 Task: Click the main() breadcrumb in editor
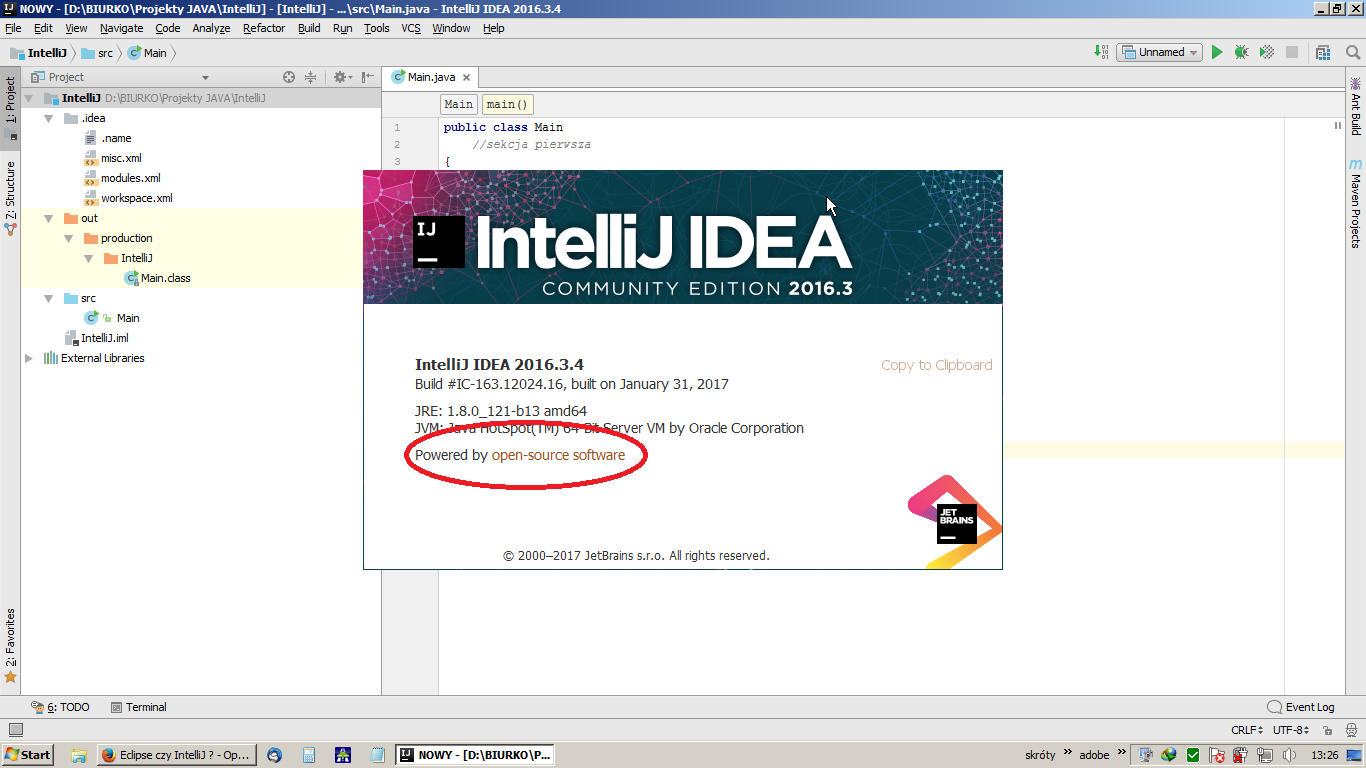pyautogui.click(x=508, y=104)
